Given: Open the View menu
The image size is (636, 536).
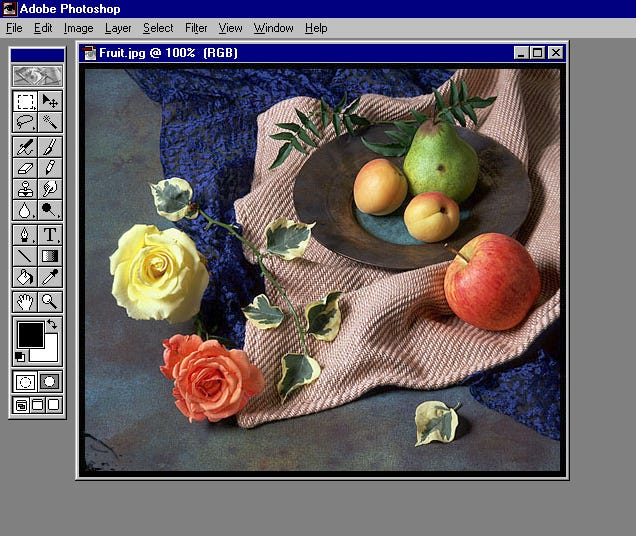Looking at the screenshot, I should (x=230, y=28).
